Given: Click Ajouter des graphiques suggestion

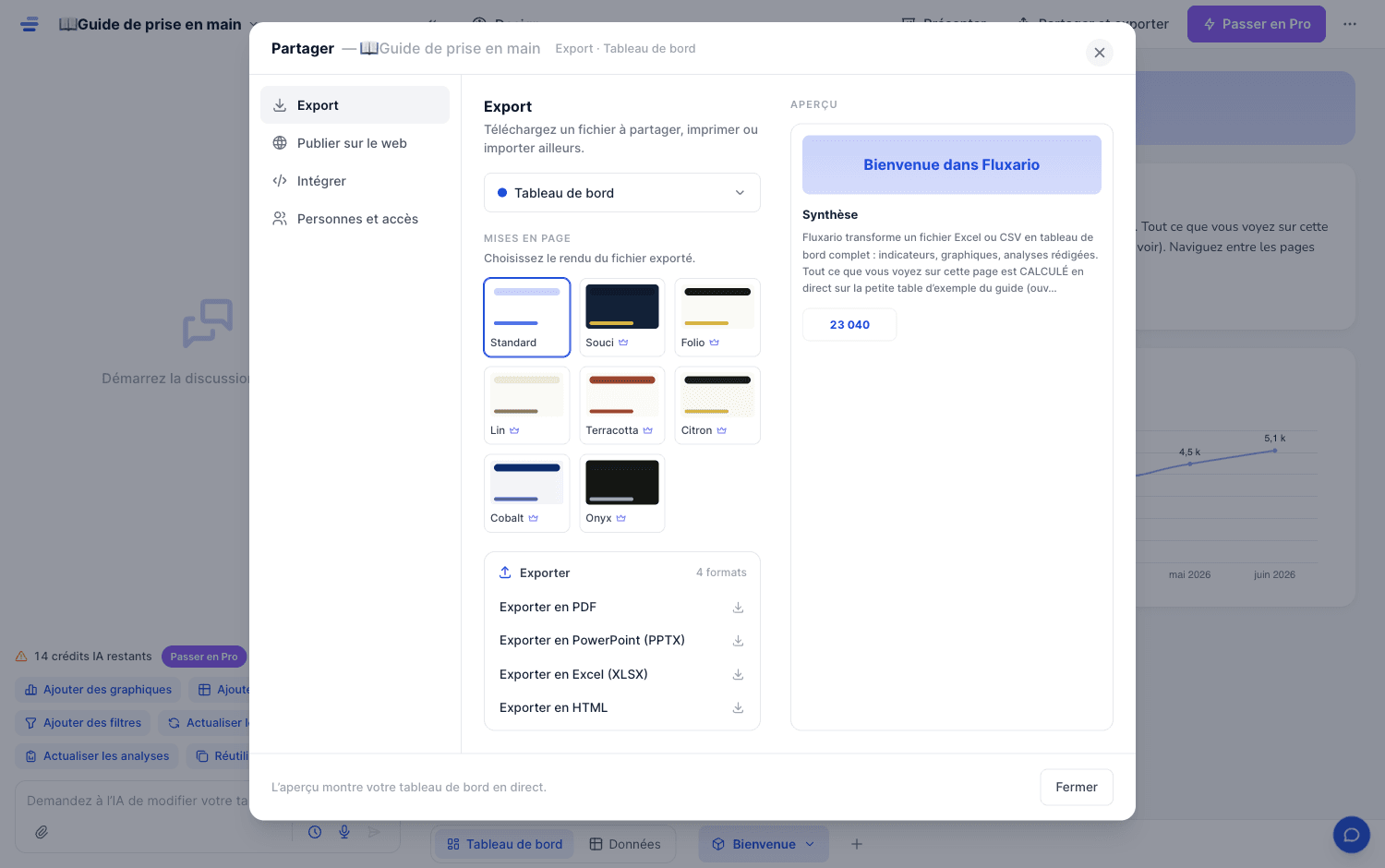Looking at the screenshot, I should click(98, 690).
